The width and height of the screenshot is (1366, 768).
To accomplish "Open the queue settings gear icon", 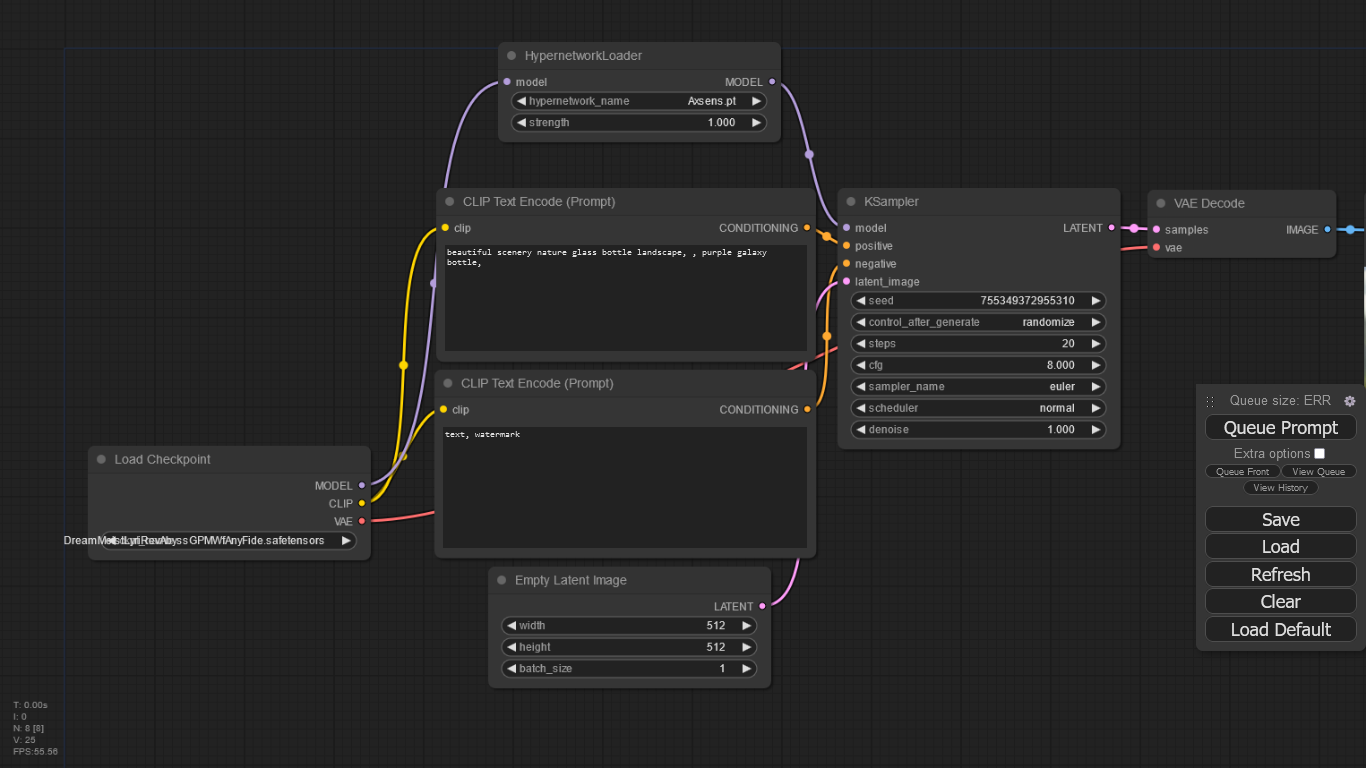I will (1349, 400).
